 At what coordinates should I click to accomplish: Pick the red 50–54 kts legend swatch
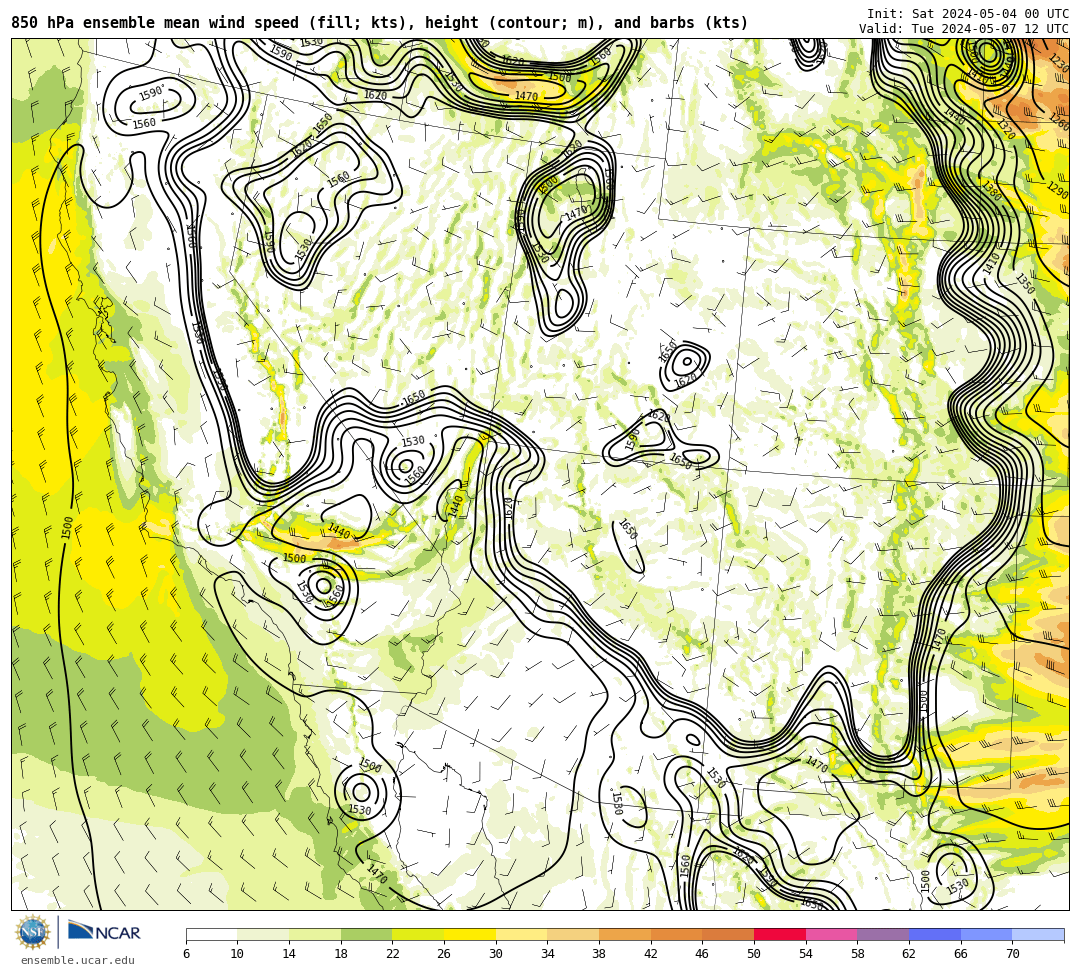pyautogui.click(x=780, y=934)
